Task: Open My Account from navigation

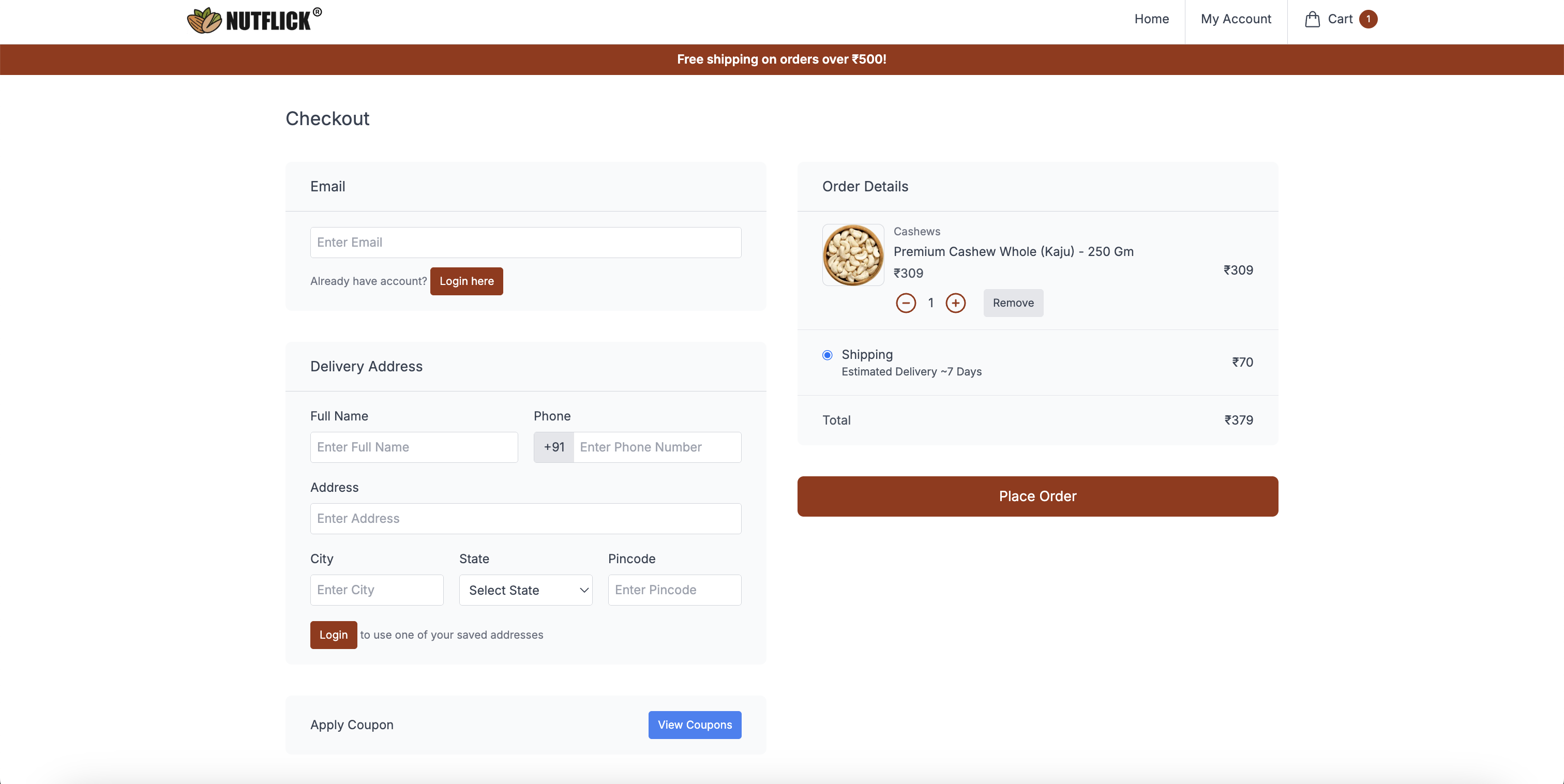Action: tap(1236, 20)
